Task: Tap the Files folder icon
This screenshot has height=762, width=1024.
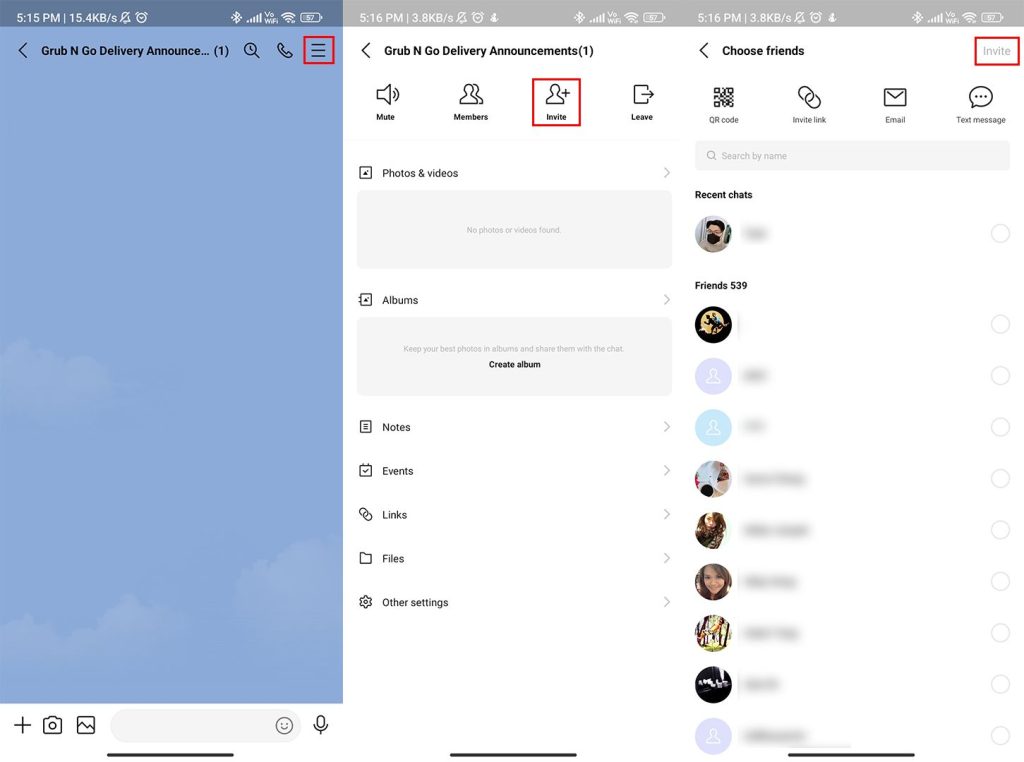Action: (366, 558)
